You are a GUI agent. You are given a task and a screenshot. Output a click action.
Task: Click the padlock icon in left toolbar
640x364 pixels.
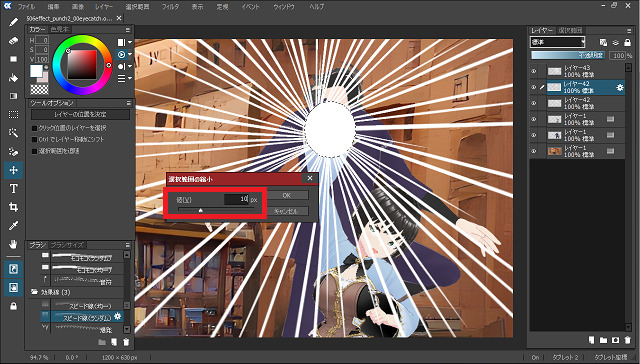pyautogui.click(x=13, y=306)
